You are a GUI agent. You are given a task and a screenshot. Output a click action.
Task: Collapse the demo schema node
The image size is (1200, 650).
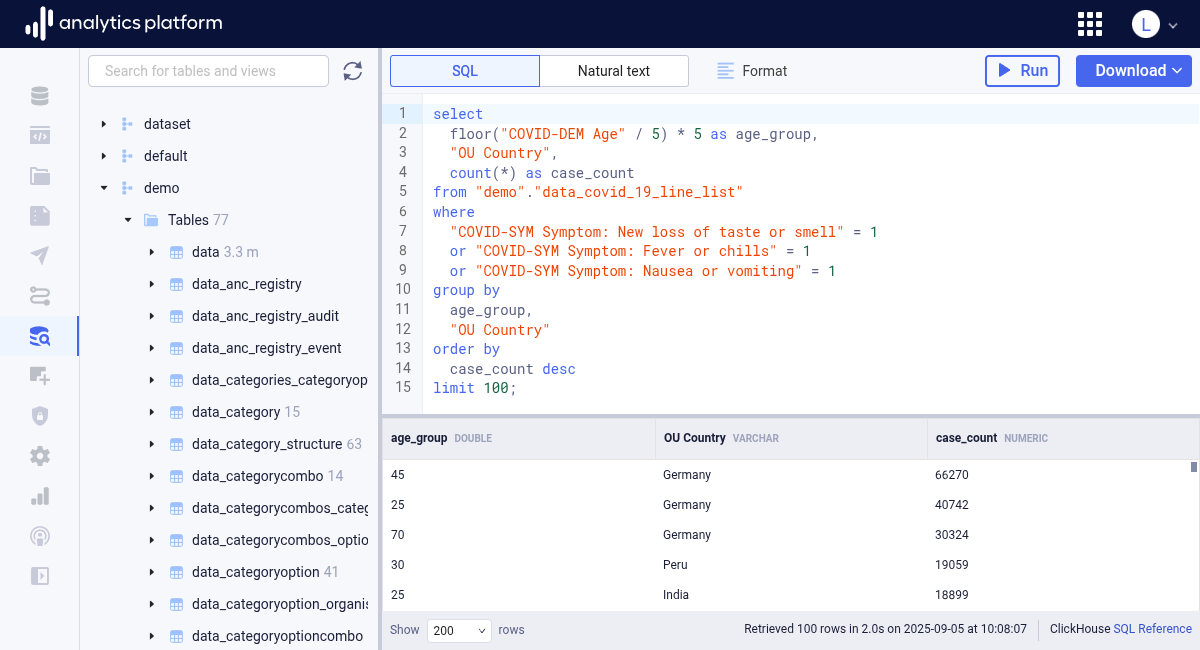click(103, 188)
